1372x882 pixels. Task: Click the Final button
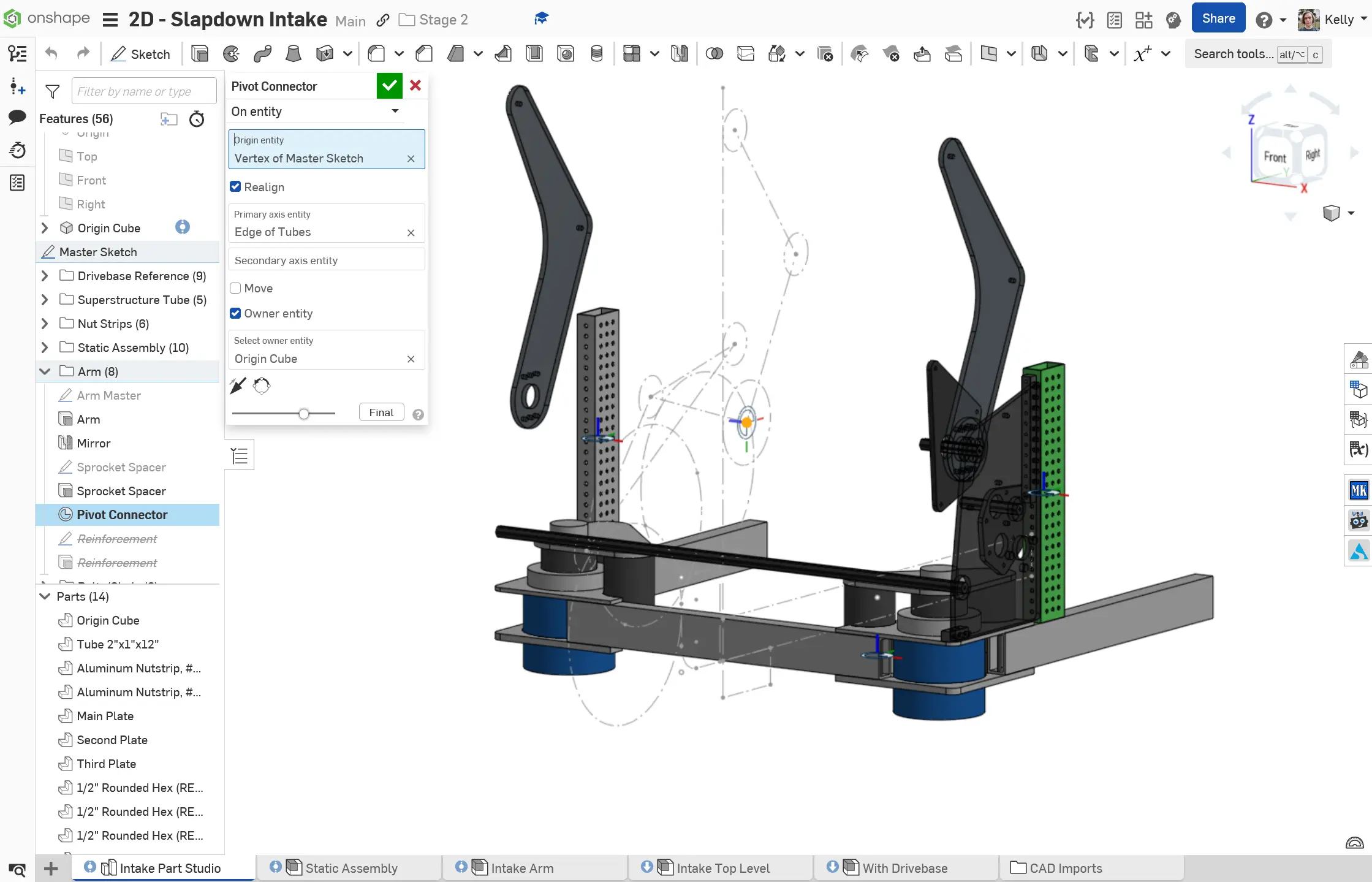pyautogui.click(x=381, y=412)
